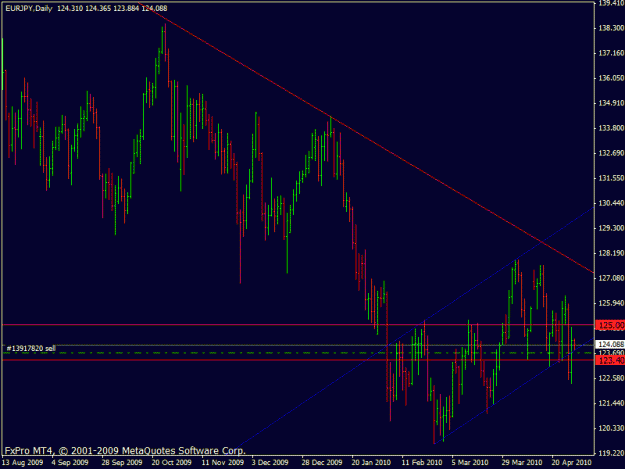The height and width of the screenshot is (469, 625).
Task: Click the 133.800 price scale label
Action: 611,128
